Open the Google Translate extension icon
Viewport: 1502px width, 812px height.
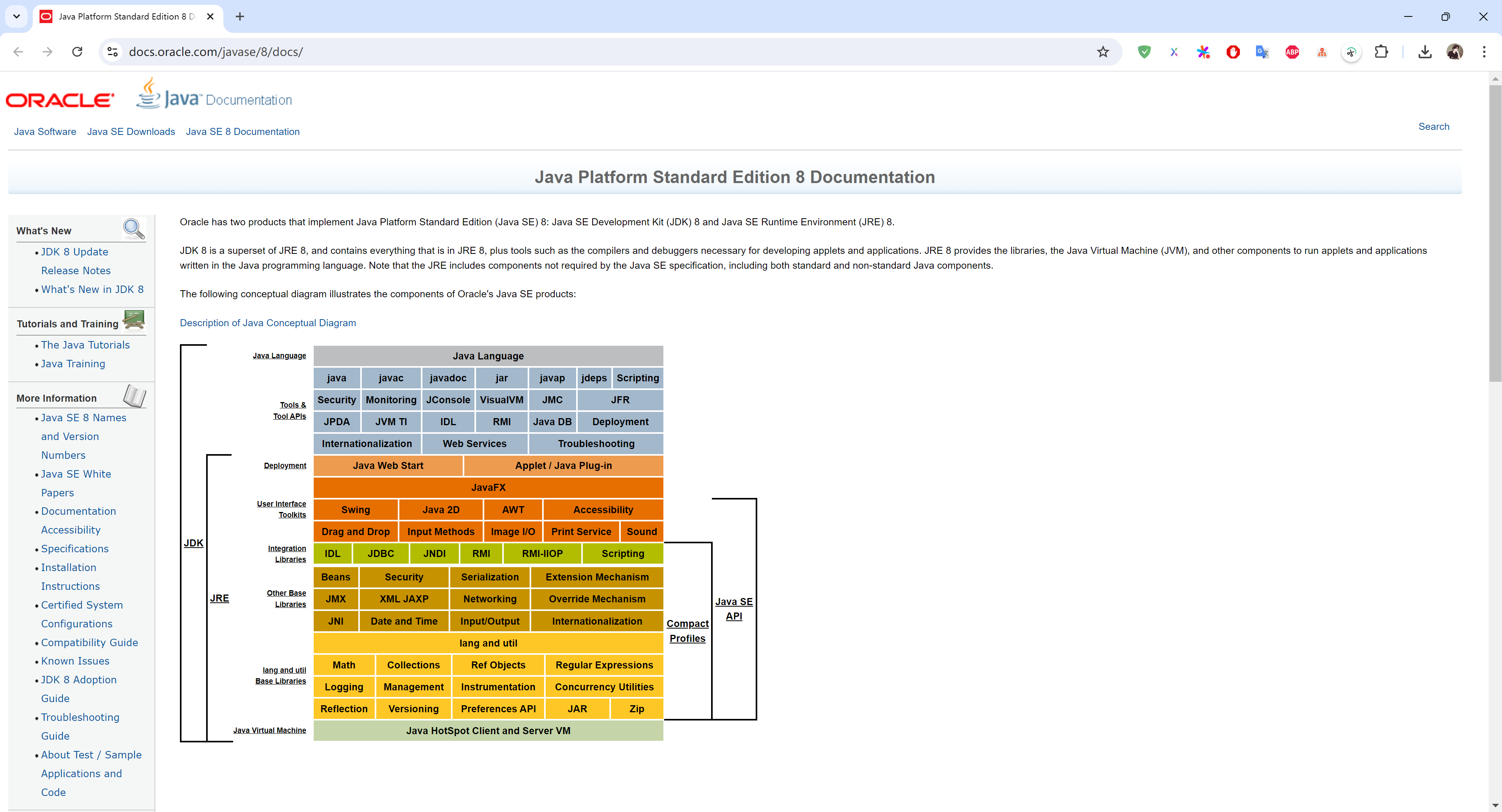(x=1262, y=52)
